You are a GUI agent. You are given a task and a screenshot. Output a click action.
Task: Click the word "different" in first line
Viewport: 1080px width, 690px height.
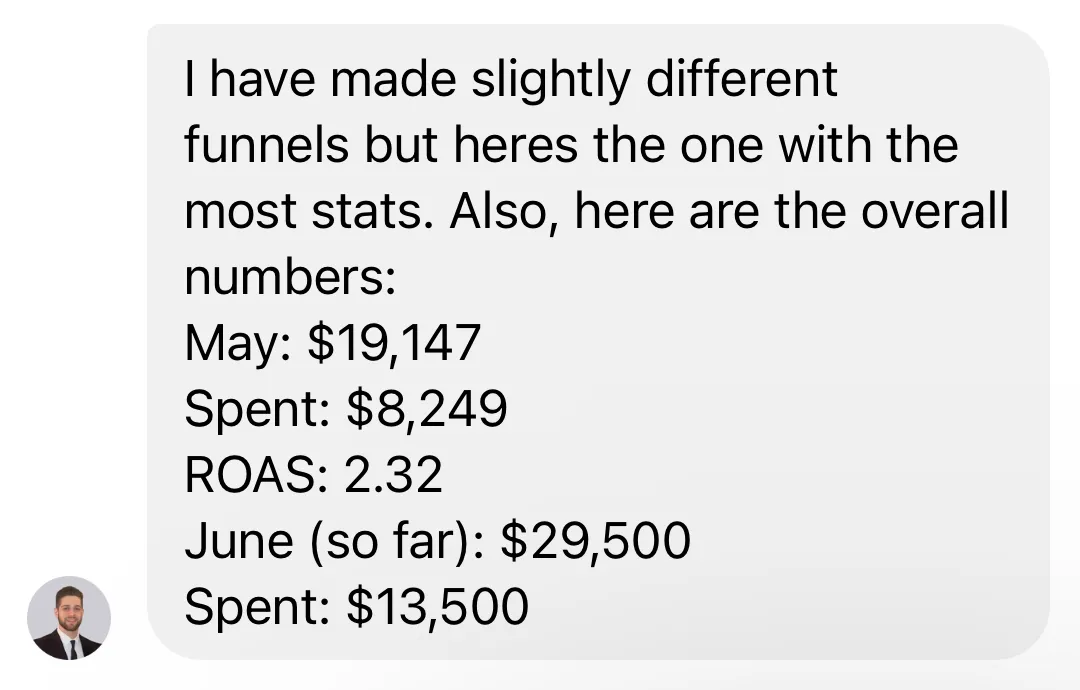tap(742, 79)
